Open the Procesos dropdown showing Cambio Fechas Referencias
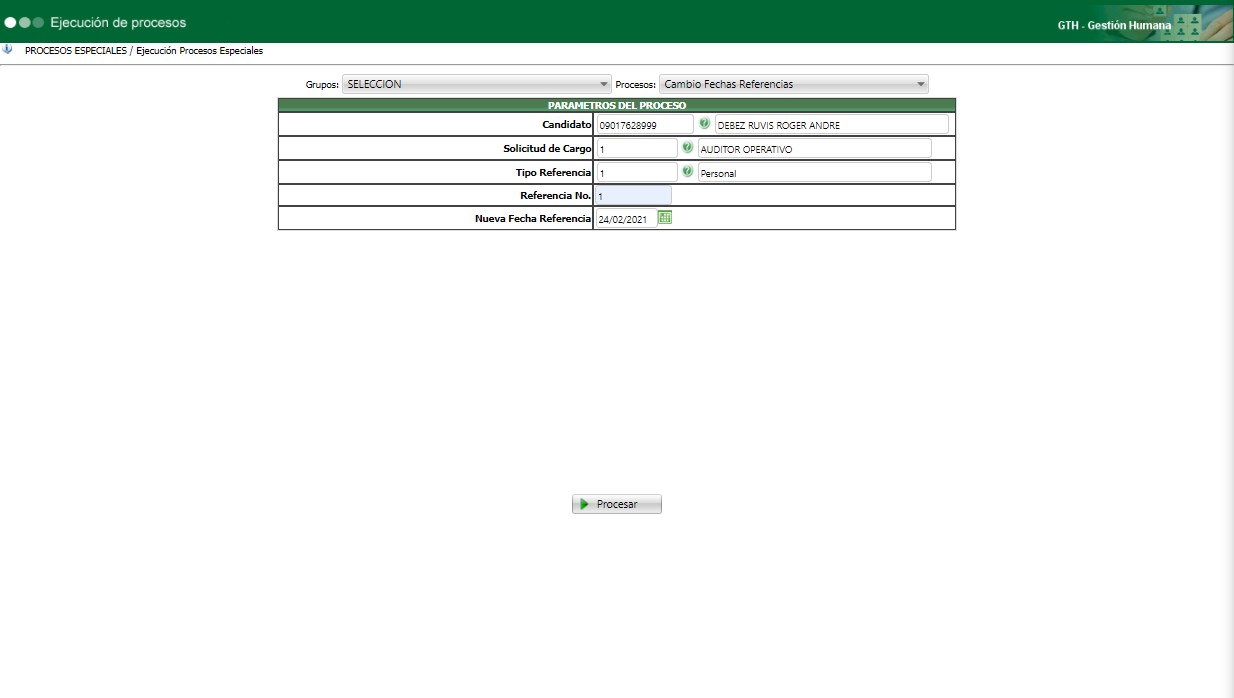The image size is (1234, 698). 794,84
